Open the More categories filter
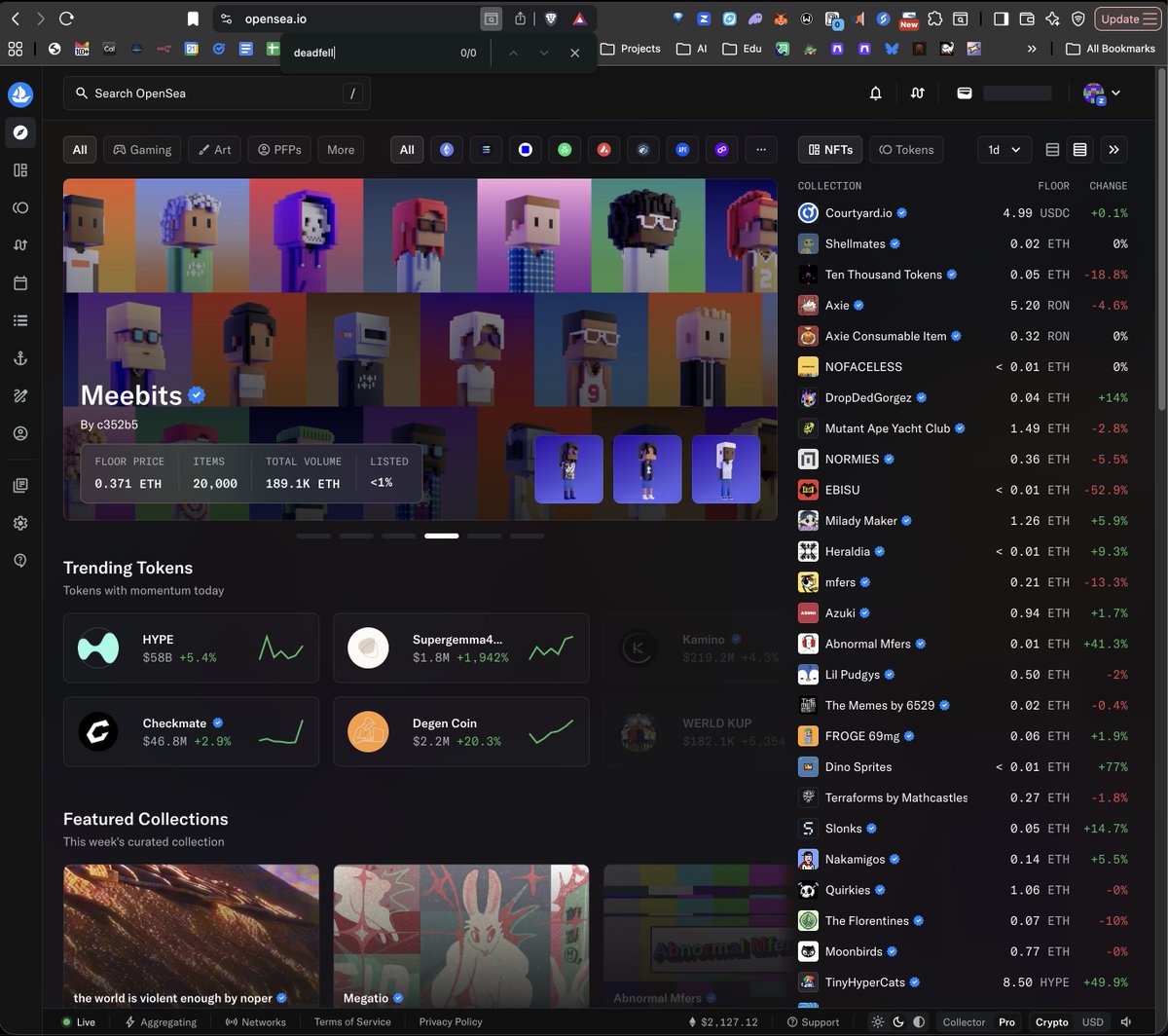1168x1036 pixels. (x=341, y=150)
